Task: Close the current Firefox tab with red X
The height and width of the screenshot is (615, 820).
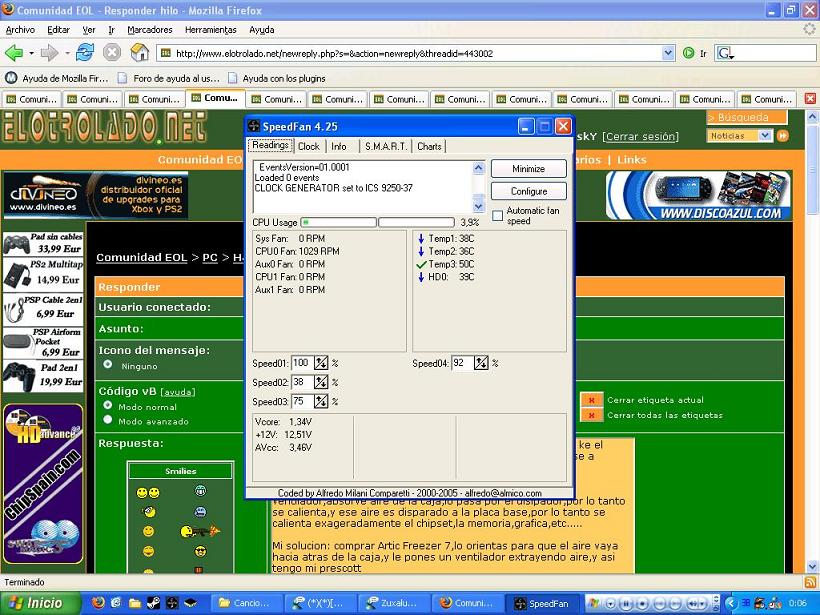Action: tap(810, 98)
